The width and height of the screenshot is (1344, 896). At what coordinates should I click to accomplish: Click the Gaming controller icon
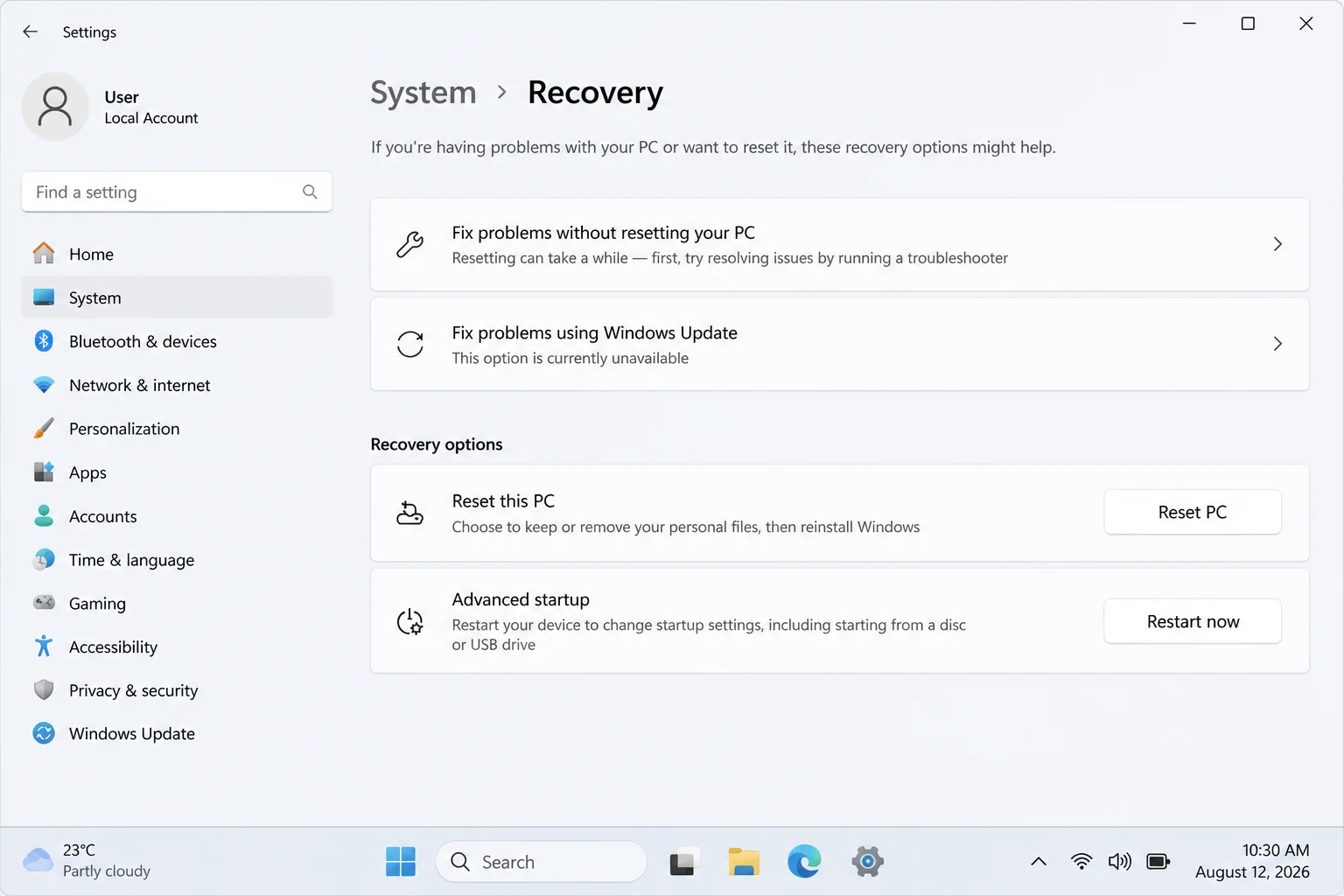pos(44,603)
